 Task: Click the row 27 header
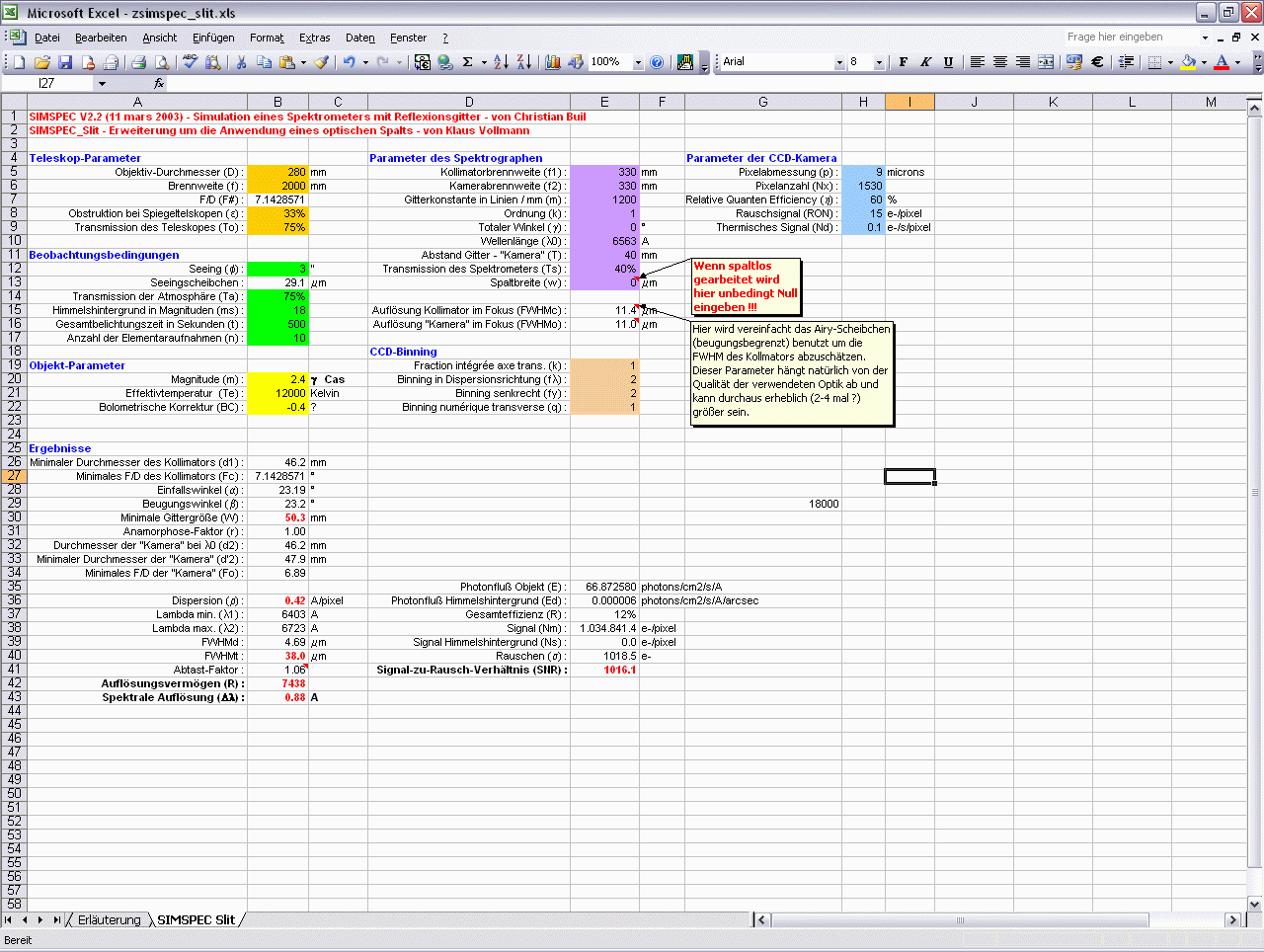14,476
